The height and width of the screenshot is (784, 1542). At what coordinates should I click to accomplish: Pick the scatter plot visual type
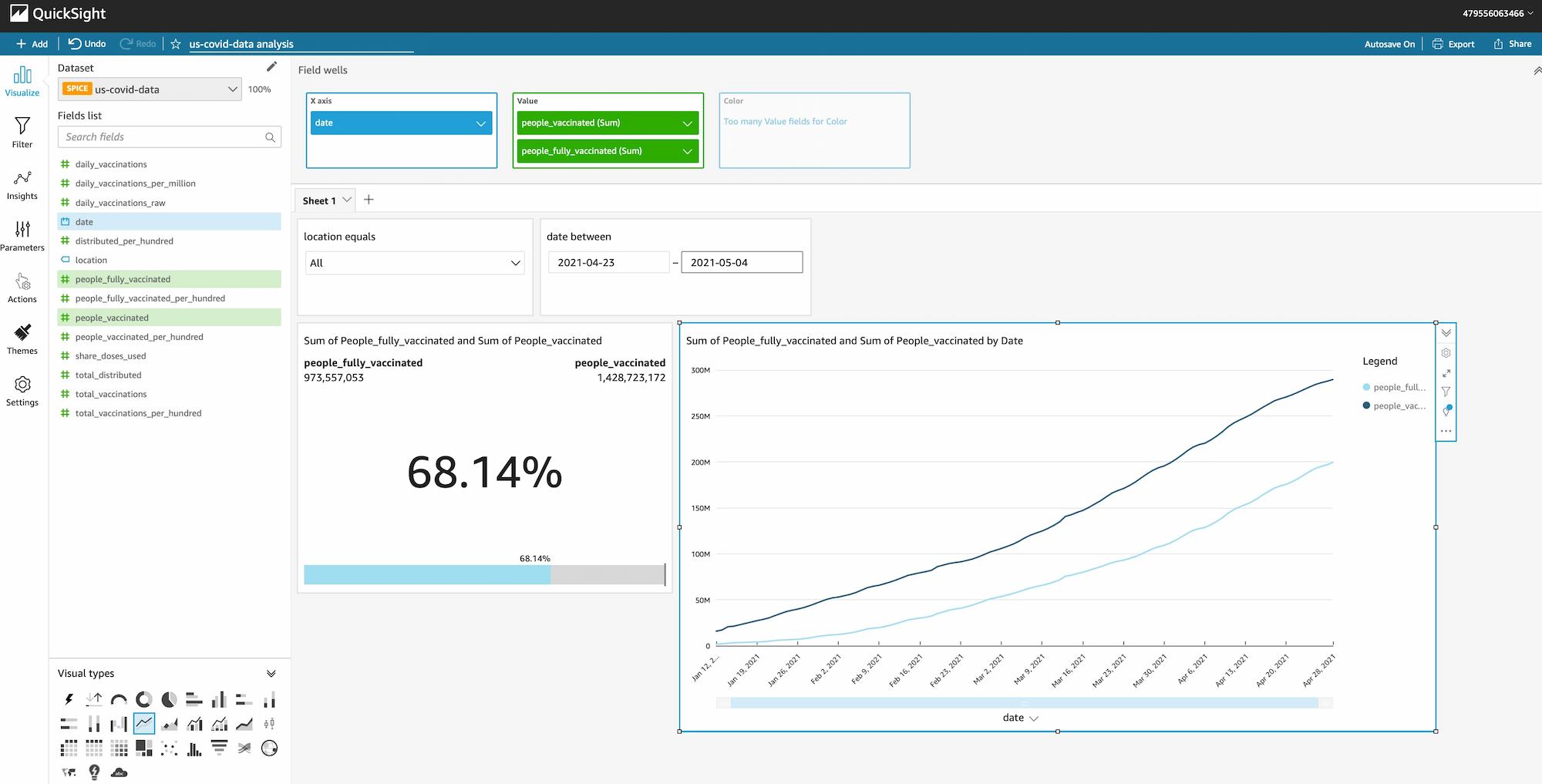point(169,748)
